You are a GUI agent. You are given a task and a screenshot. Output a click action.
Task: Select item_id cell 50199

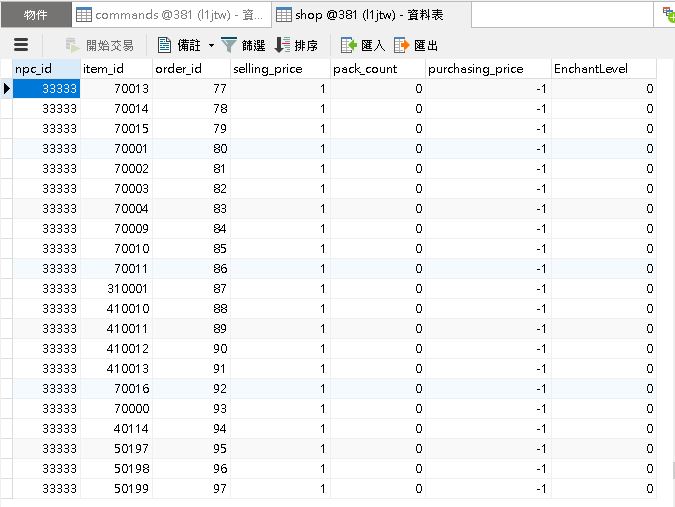[x=116, y=488]
